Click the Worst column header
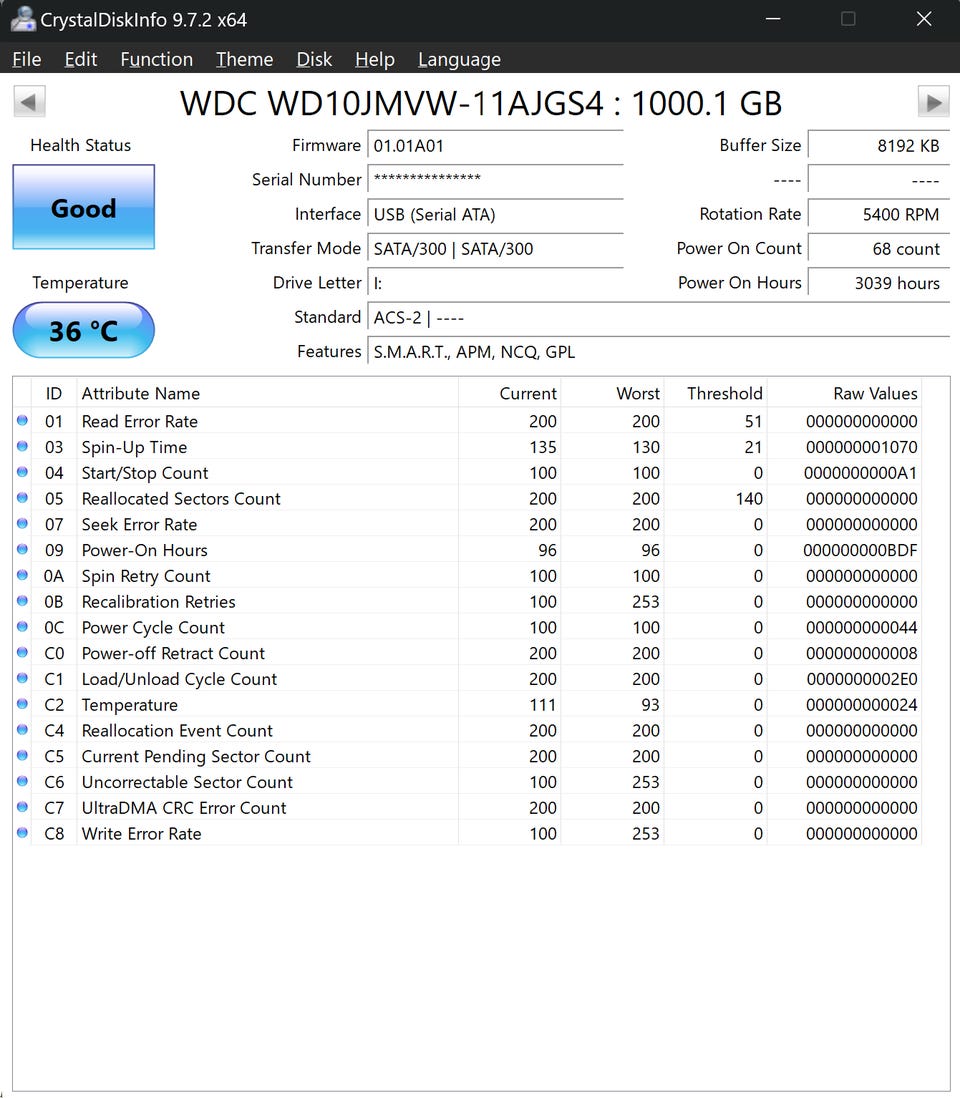 [613, 394]
